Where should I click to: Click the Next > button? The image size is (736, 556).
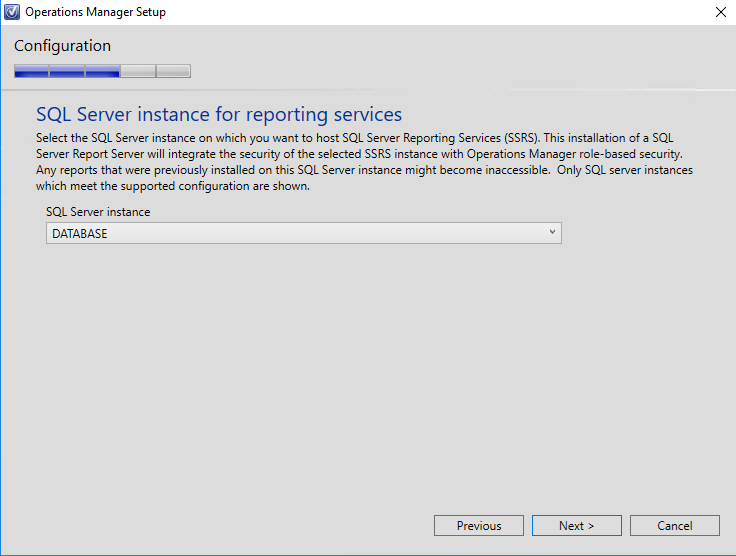(576, 526)
